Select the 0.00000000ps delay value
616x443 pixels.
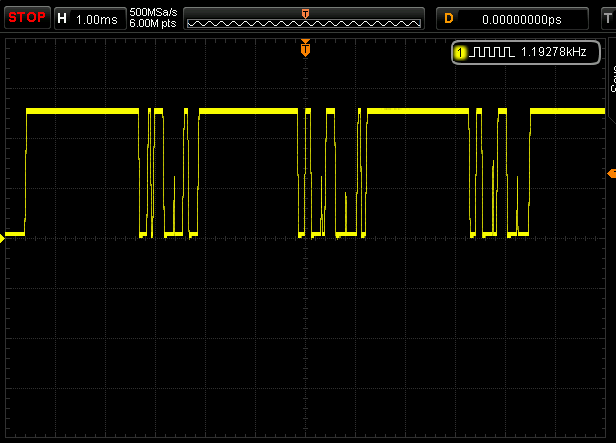tap(520, 18)
